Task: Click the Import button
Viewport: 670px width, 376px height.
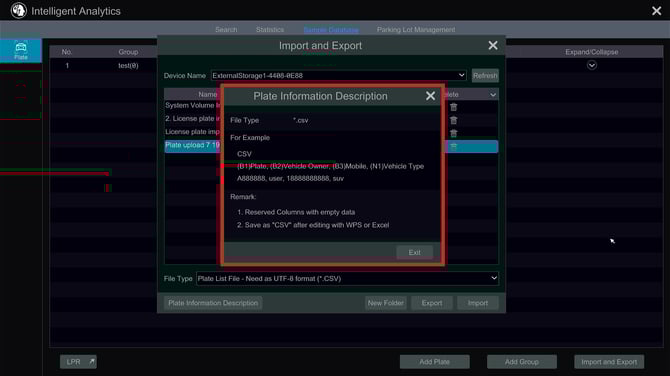Action: point(478,303)
